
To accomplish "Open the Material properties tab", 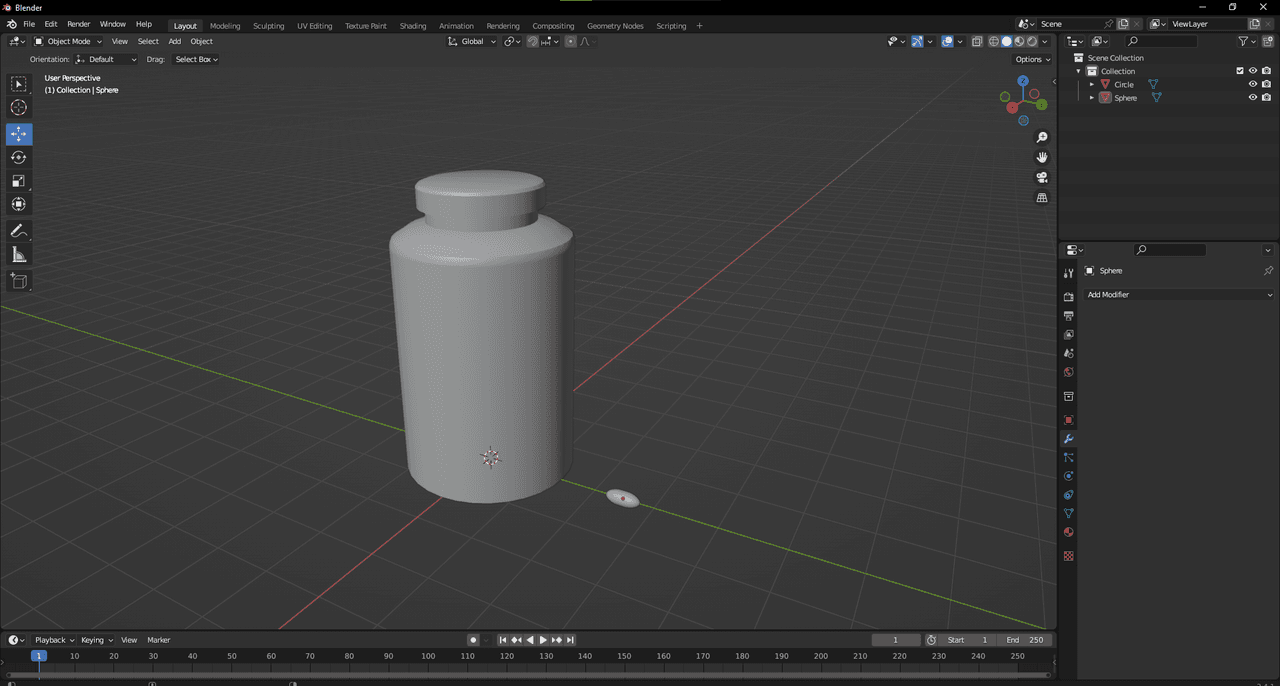I will click(x=1068, y=532).
